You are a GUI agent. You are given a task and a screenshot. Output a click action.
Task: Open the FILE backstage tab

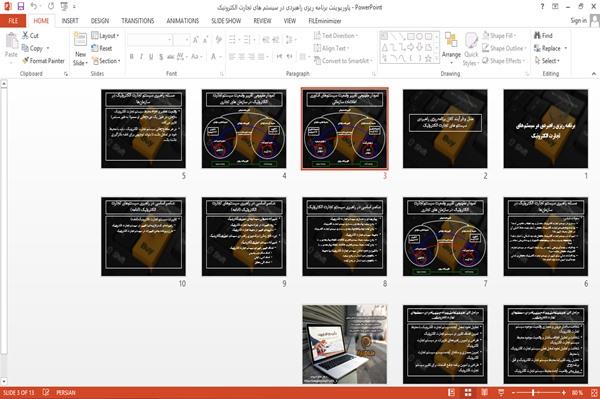tap(13, 21)
